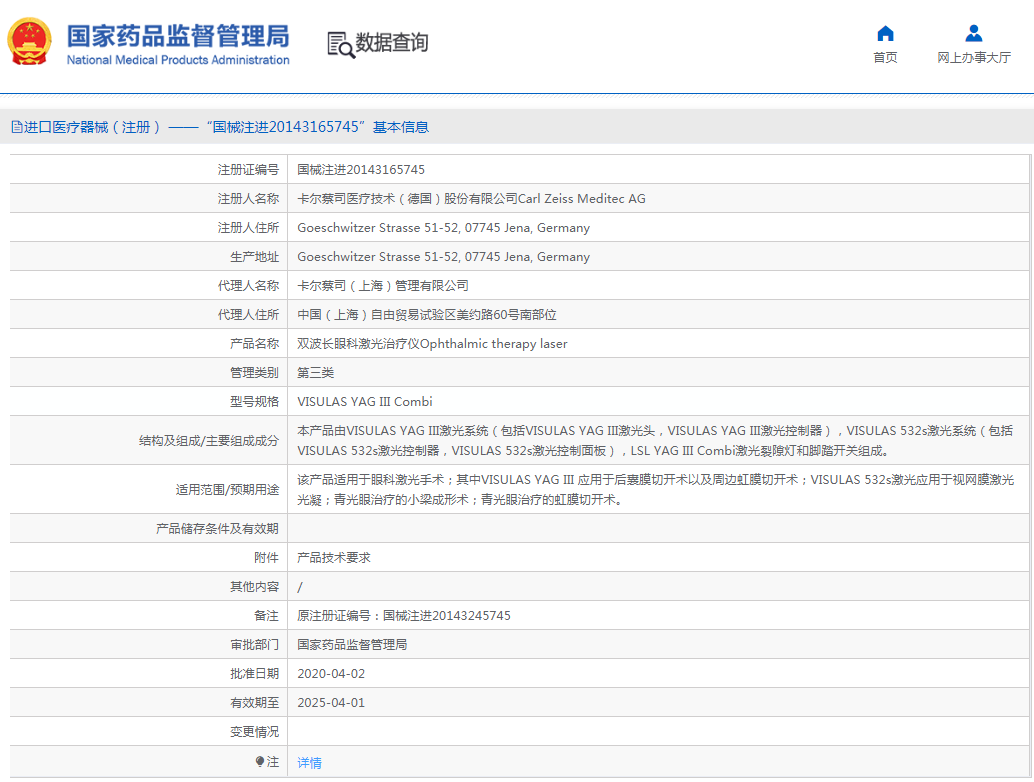Click the Ophthalmic therapy laser product name
Image resolution: width=1034 pixels, height=782 pixels.
pos(432,344)
